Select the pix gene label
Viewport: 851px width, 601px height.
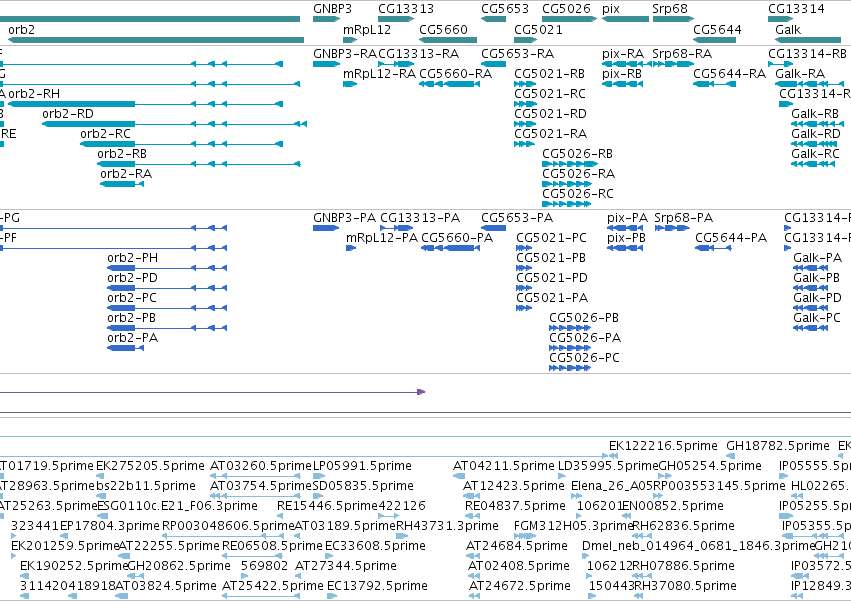tap(611, 9)
